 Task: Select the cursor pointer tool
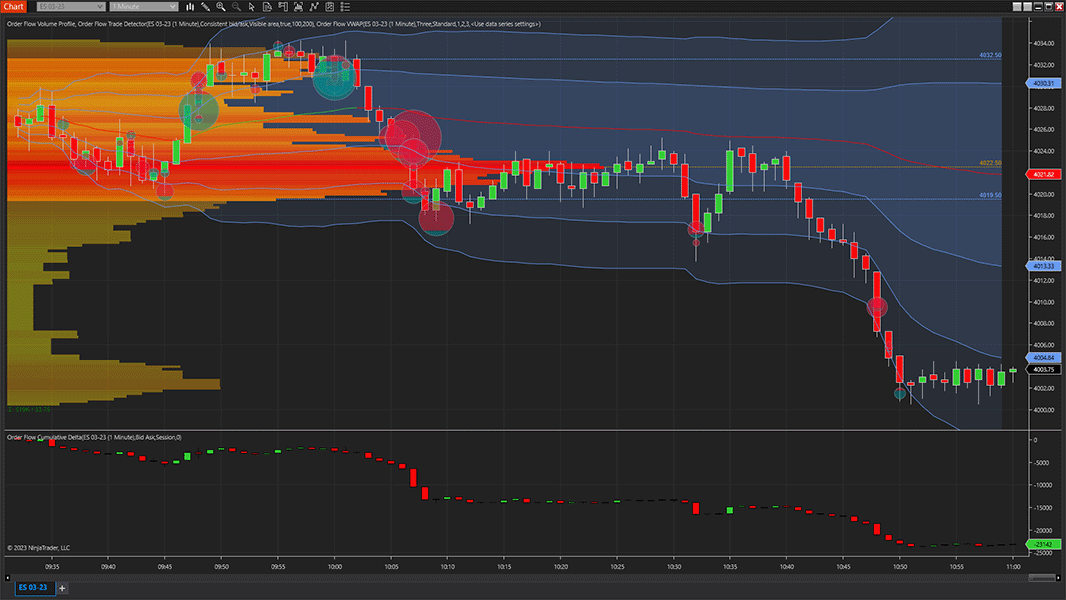pyautogui.click(x=252, y=6)
